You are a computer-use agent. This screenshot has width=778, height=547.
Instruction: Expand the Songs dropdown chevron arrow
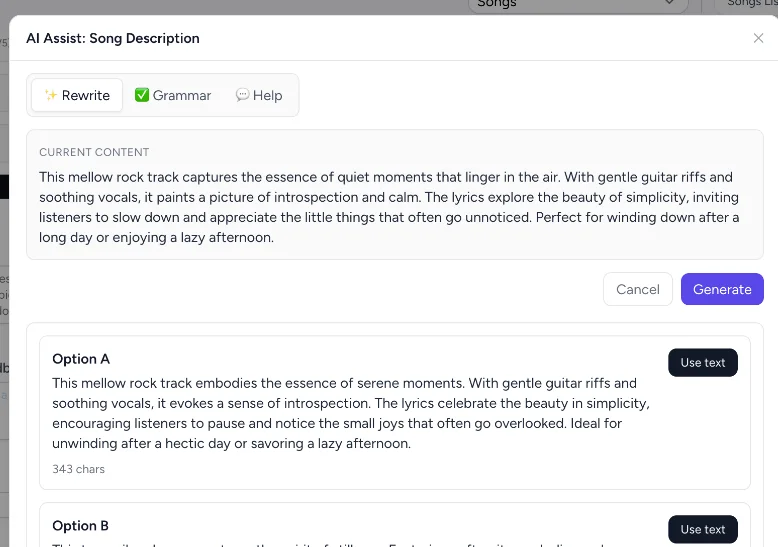tap(669, 4)
